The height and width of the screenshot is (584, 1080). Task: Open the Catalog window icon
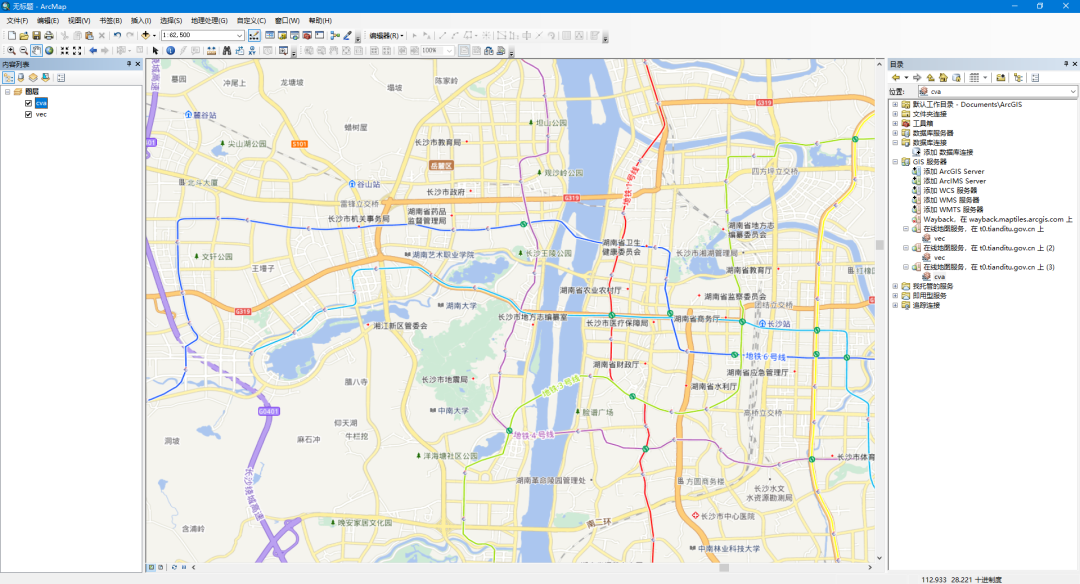(282, 35)
